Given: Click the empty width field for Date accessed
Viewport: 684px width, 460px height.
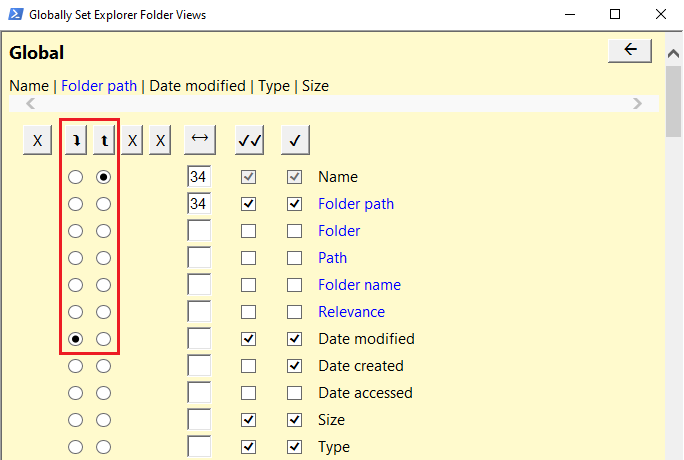Looking at the screenshot, I should [x=199, y=393].
